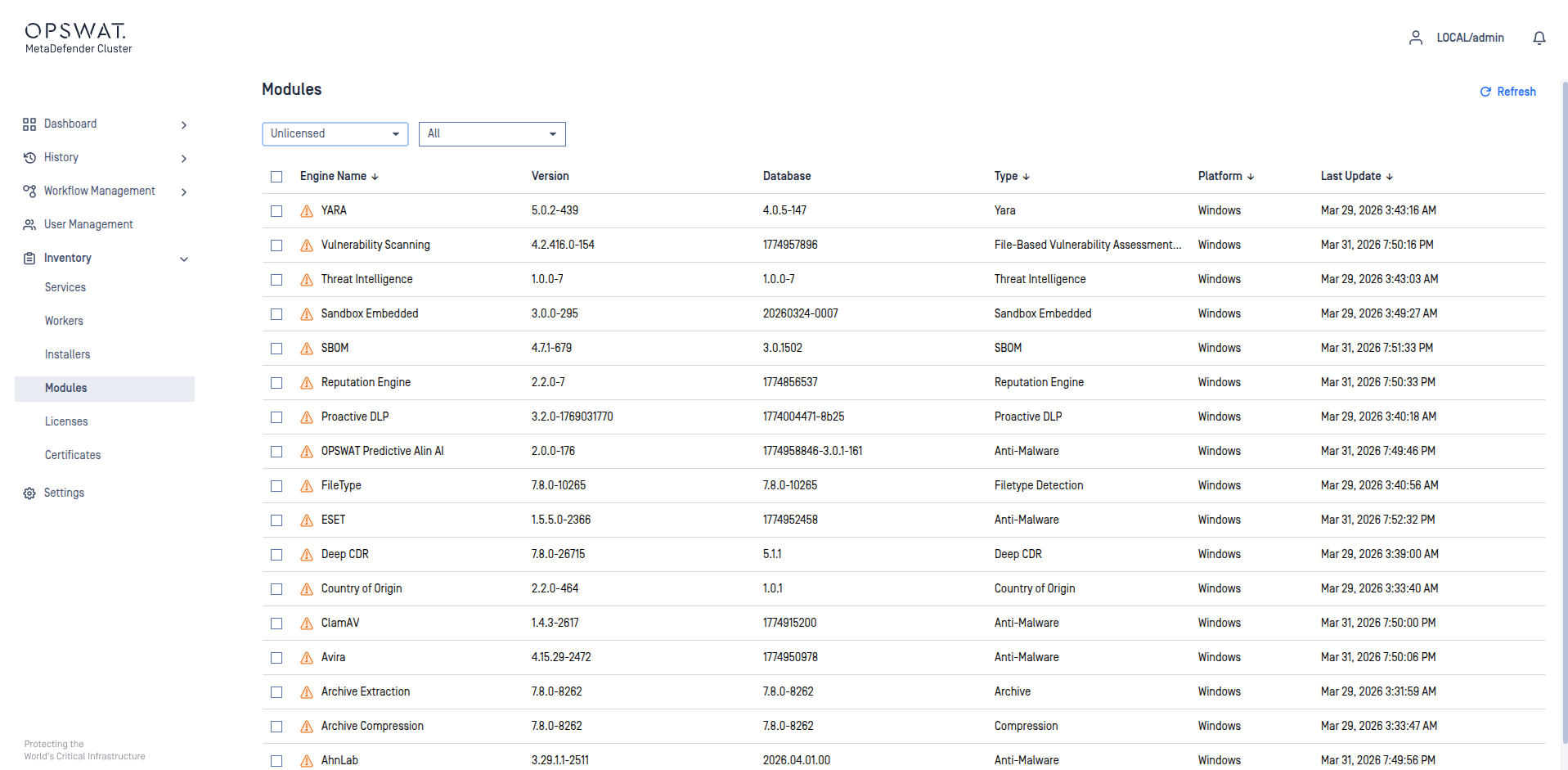Click the user profile icon
Screen dimensions: 1568x770
click(1415, 38)
